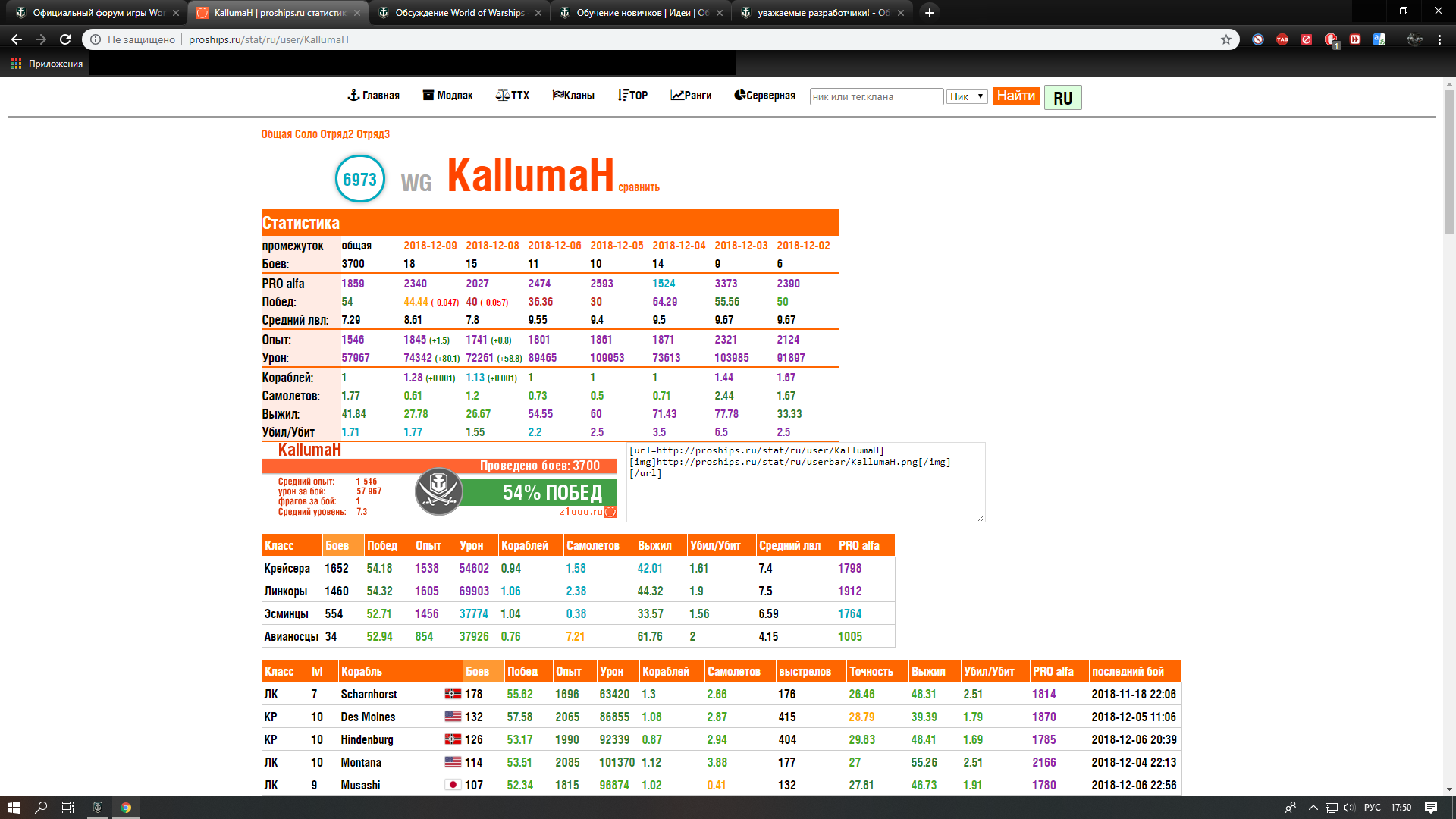Open the Модпак menu item
Image resolution: width=1456 pixels, height=819 pixels.
[x=447, y=96]
